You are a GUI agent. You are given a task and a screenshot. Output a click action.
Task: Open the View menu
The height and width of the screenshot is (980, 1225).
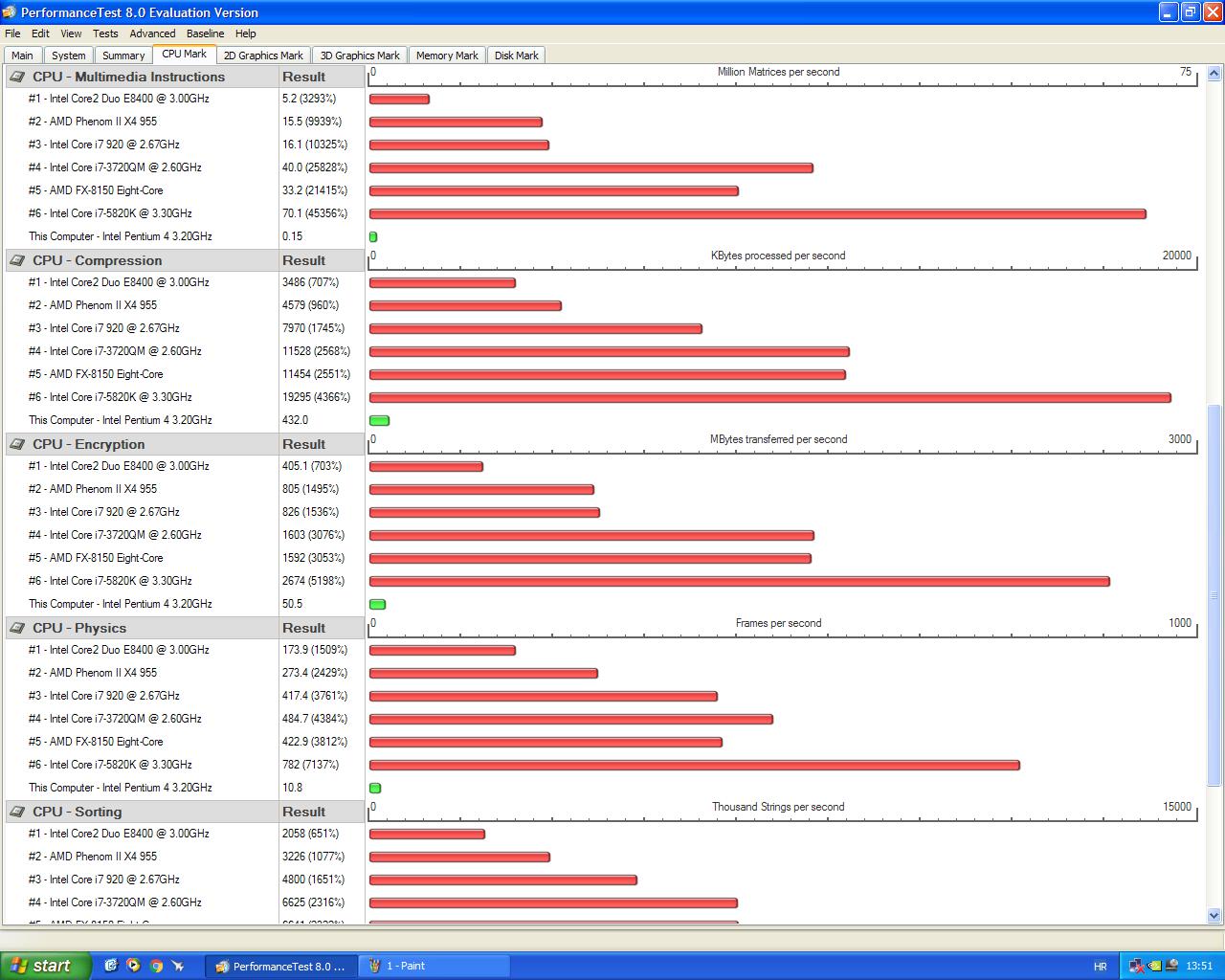[72, 33]
